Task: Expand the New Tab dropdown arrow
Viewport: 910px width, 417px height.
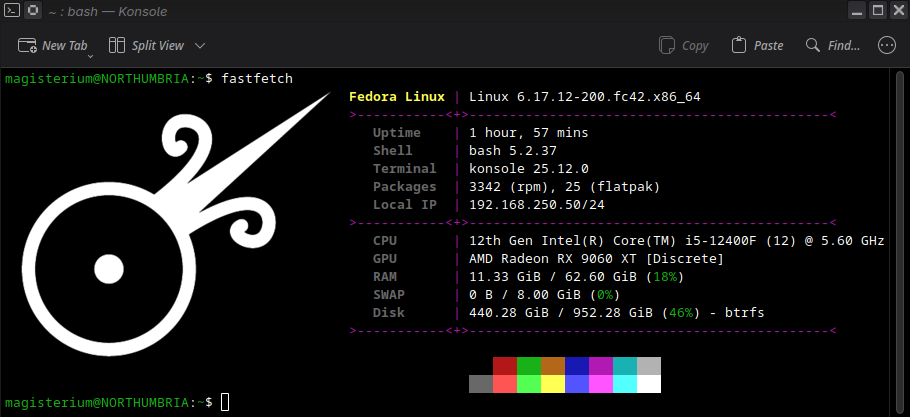Action: tap(91, 56)
